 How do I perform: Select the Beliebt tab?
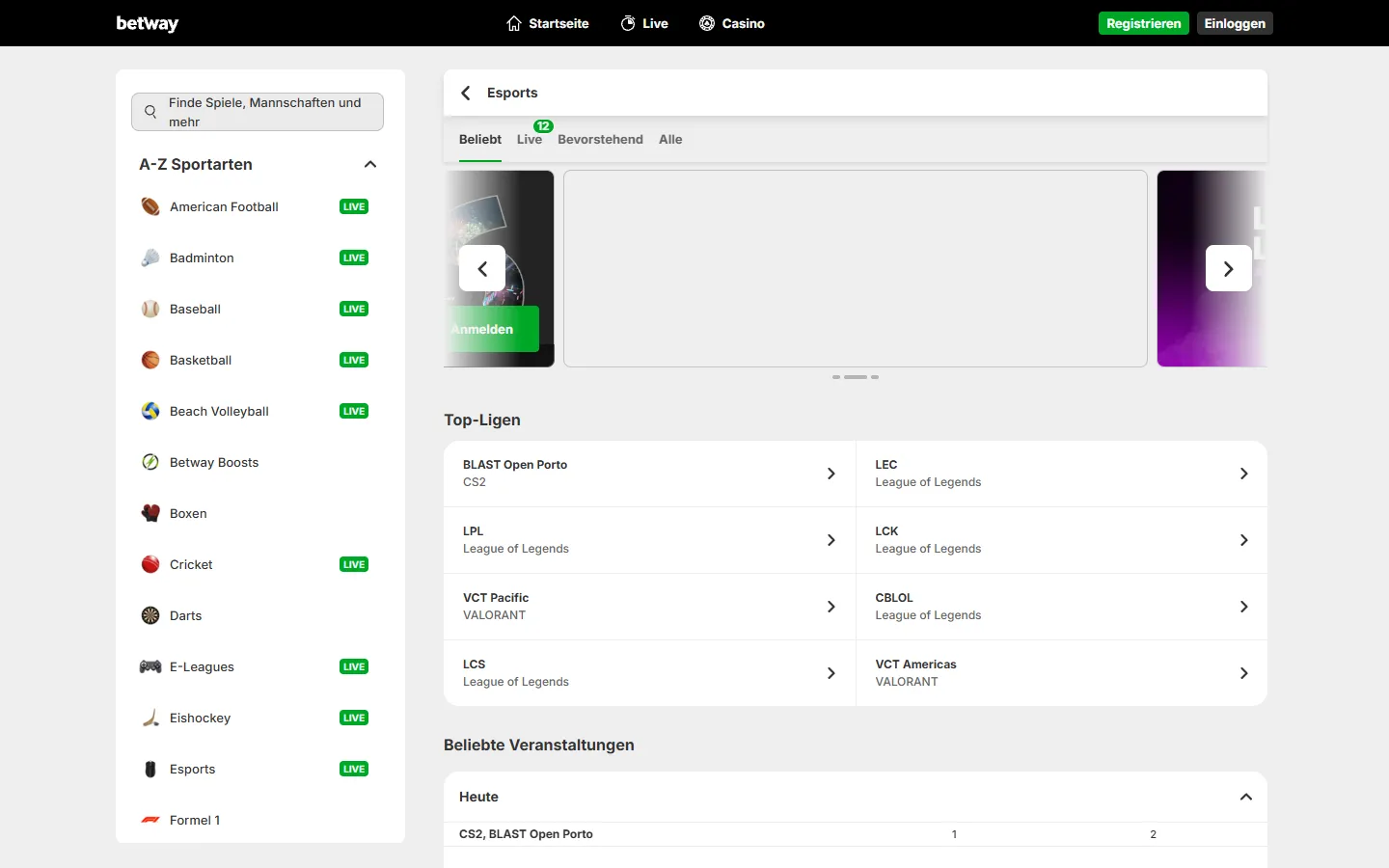[x=480, y=140]
